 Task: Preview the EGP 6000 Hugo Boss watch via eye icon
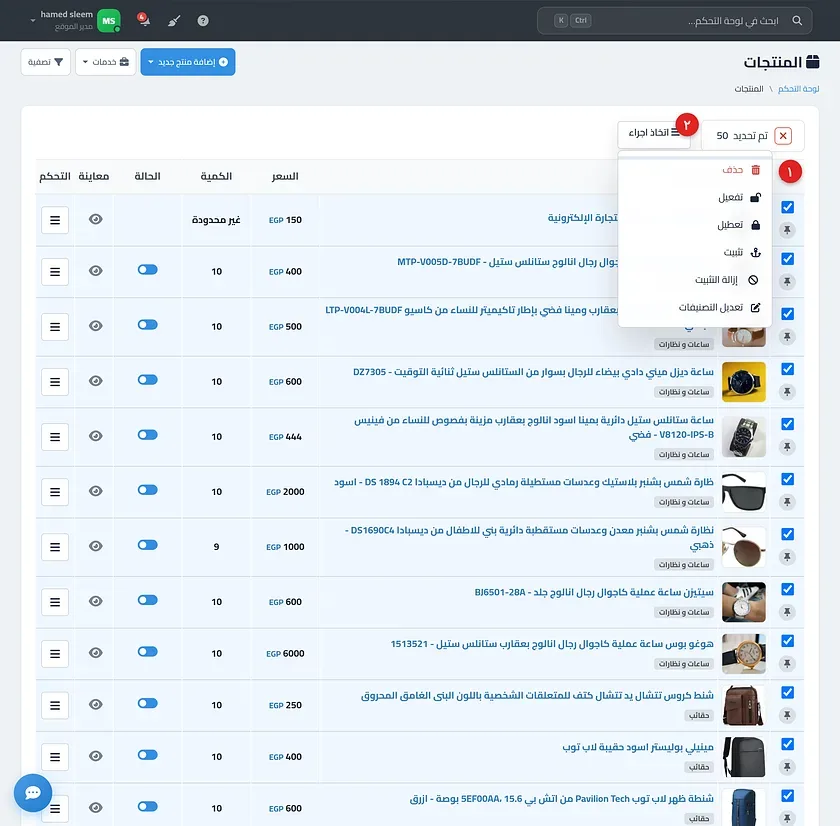click(96, 652)
